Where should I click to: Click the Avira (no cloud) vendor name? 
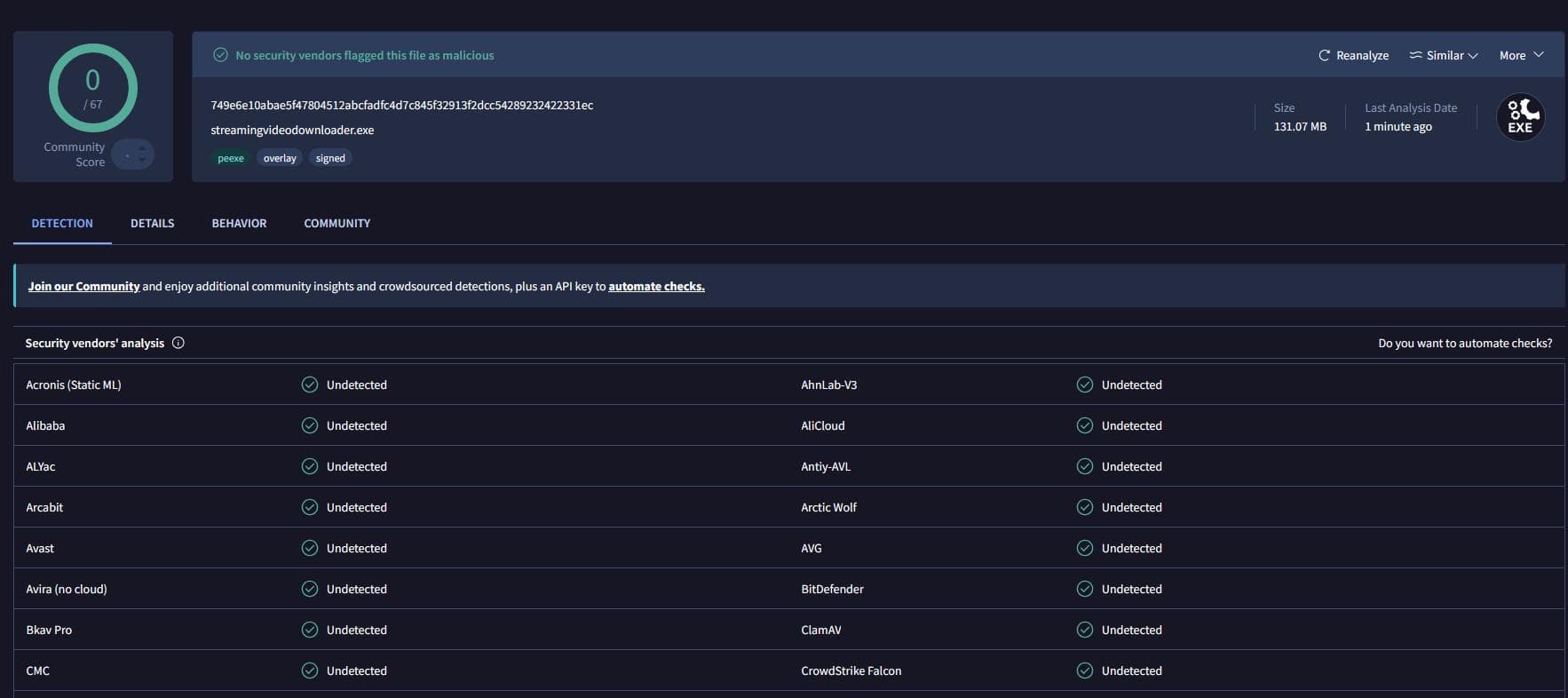click(x=67, y=589)
